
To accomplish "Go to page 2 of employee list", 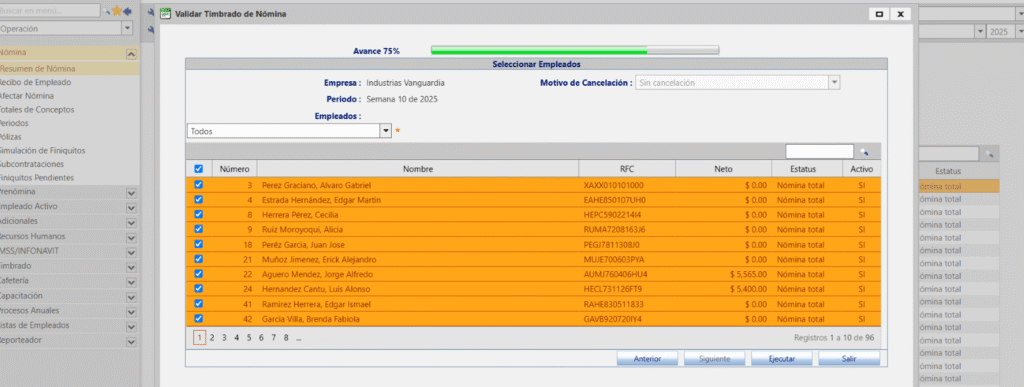I will [212, 337].
